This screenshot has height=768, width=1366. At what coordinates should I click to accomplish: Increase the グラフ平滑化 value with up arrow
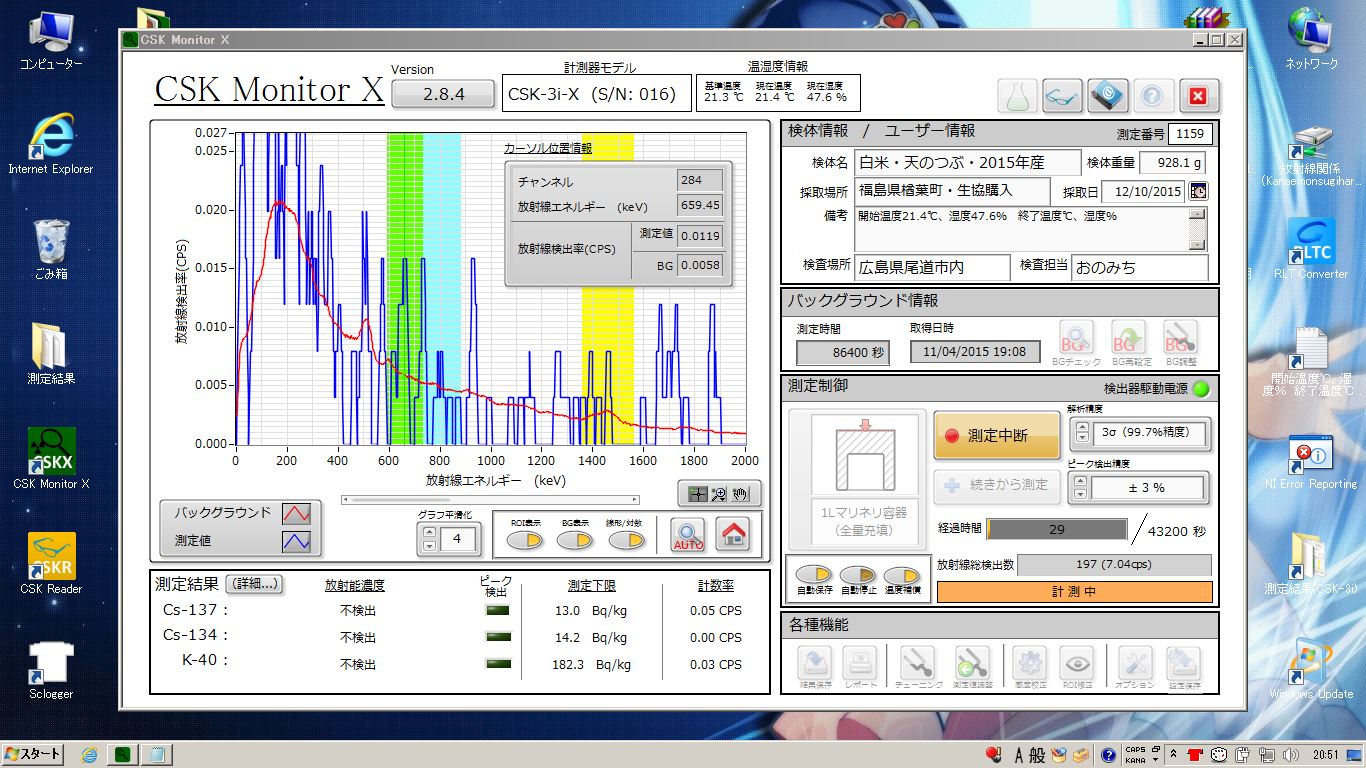430,533
